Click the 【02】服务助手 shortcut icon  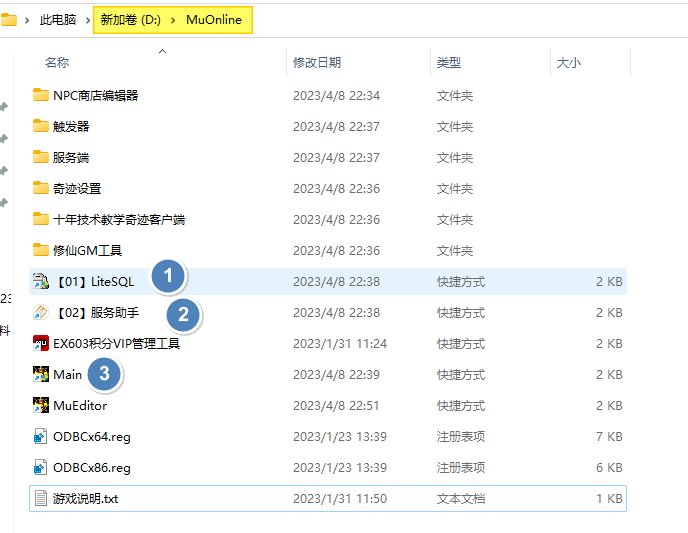pyautogui.click(x=41, y=312)
